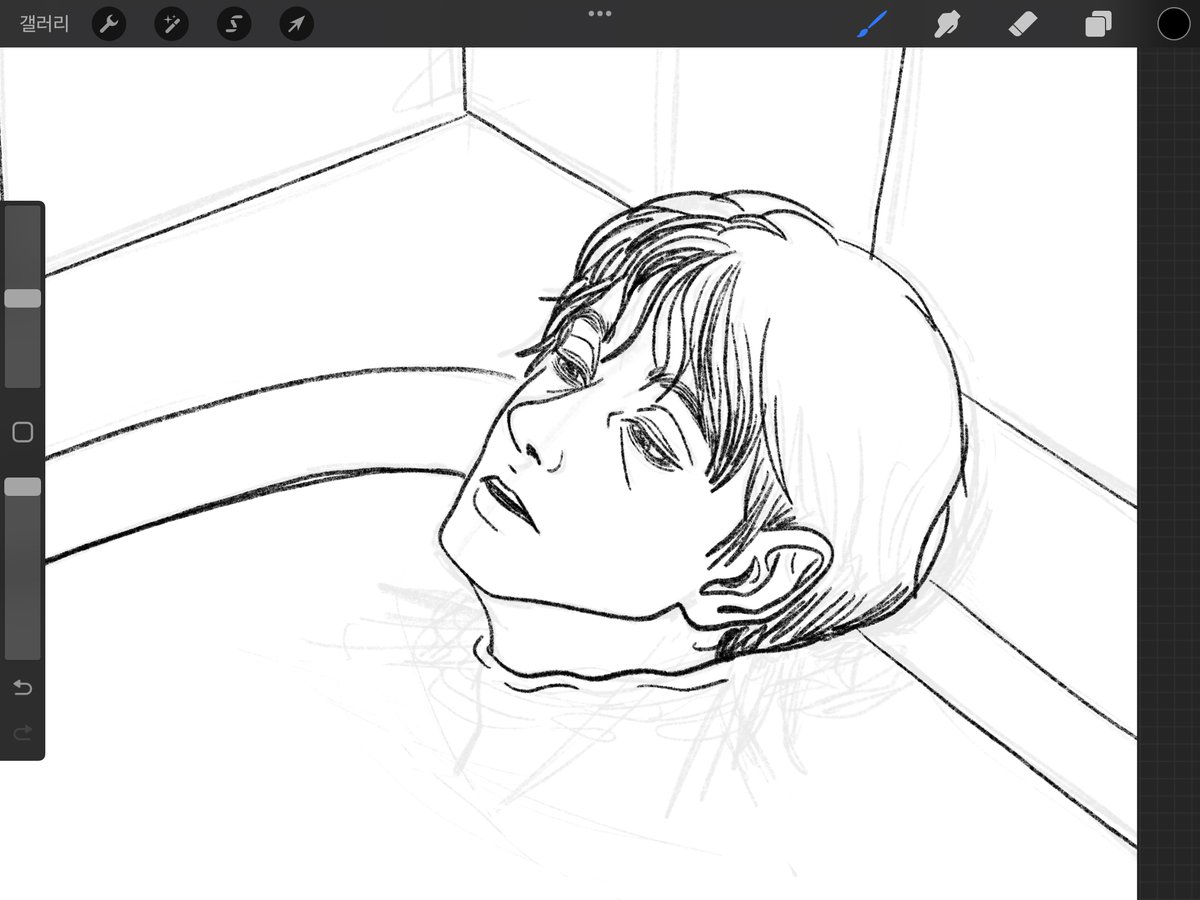Open smudge brush options by tapping Smudge again
Viewport: 1200px width, 900px height.
pyautogui.click(x=946, y=23)
